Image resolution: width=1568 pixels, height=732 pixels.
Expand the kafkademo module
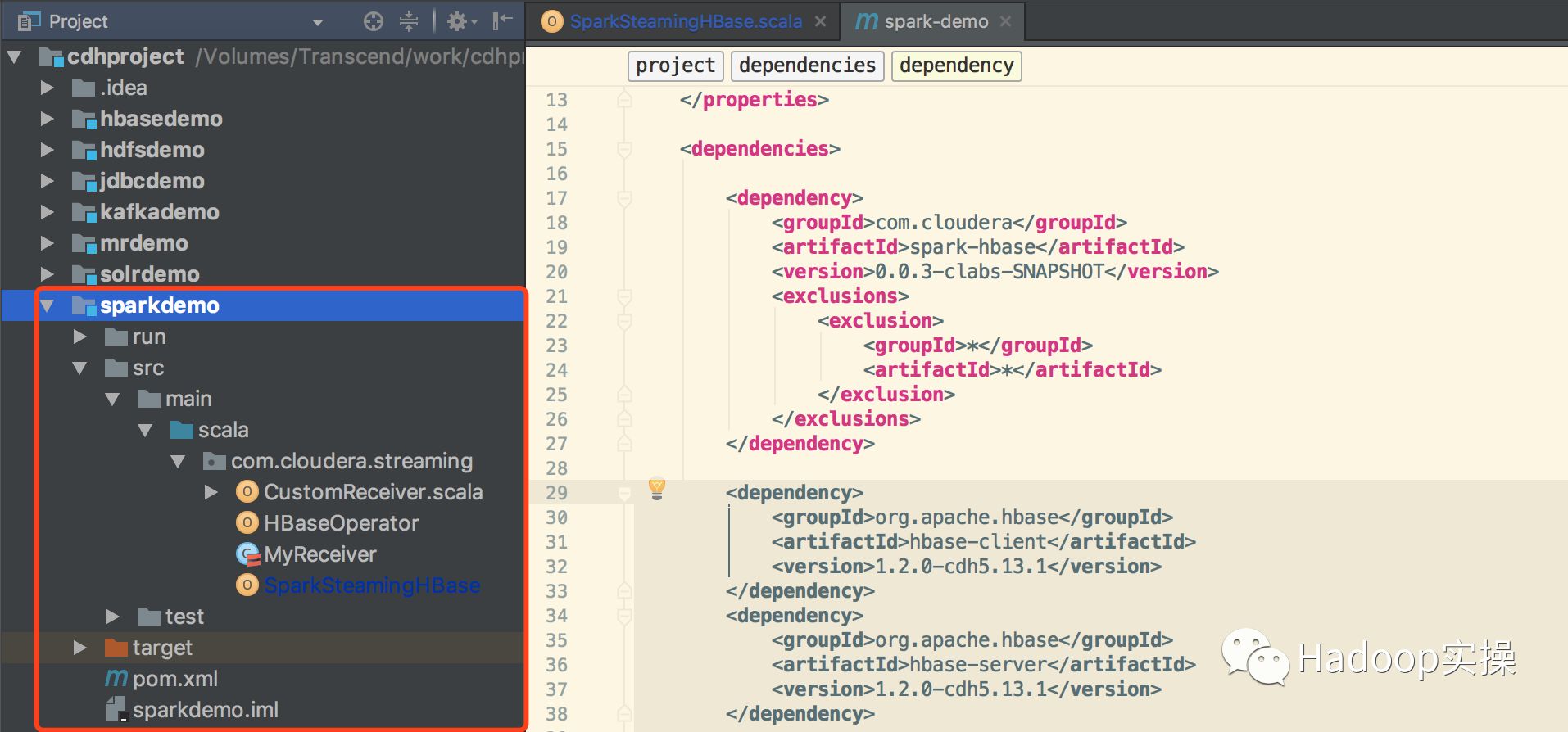pyautogui.click(x=48, y=212)
